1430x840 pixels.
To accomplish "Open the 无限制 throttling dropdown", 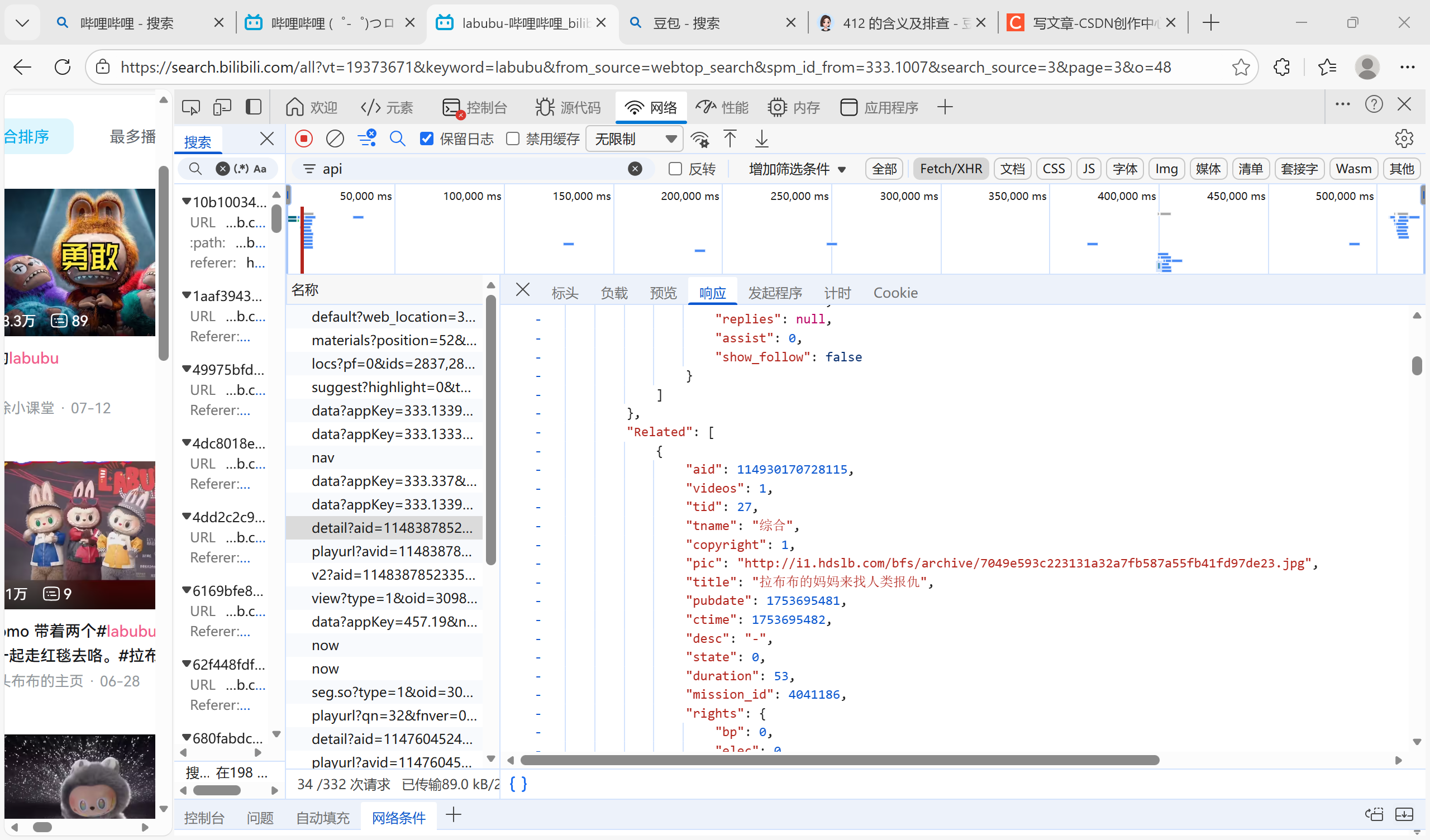I will coord(634,139).
